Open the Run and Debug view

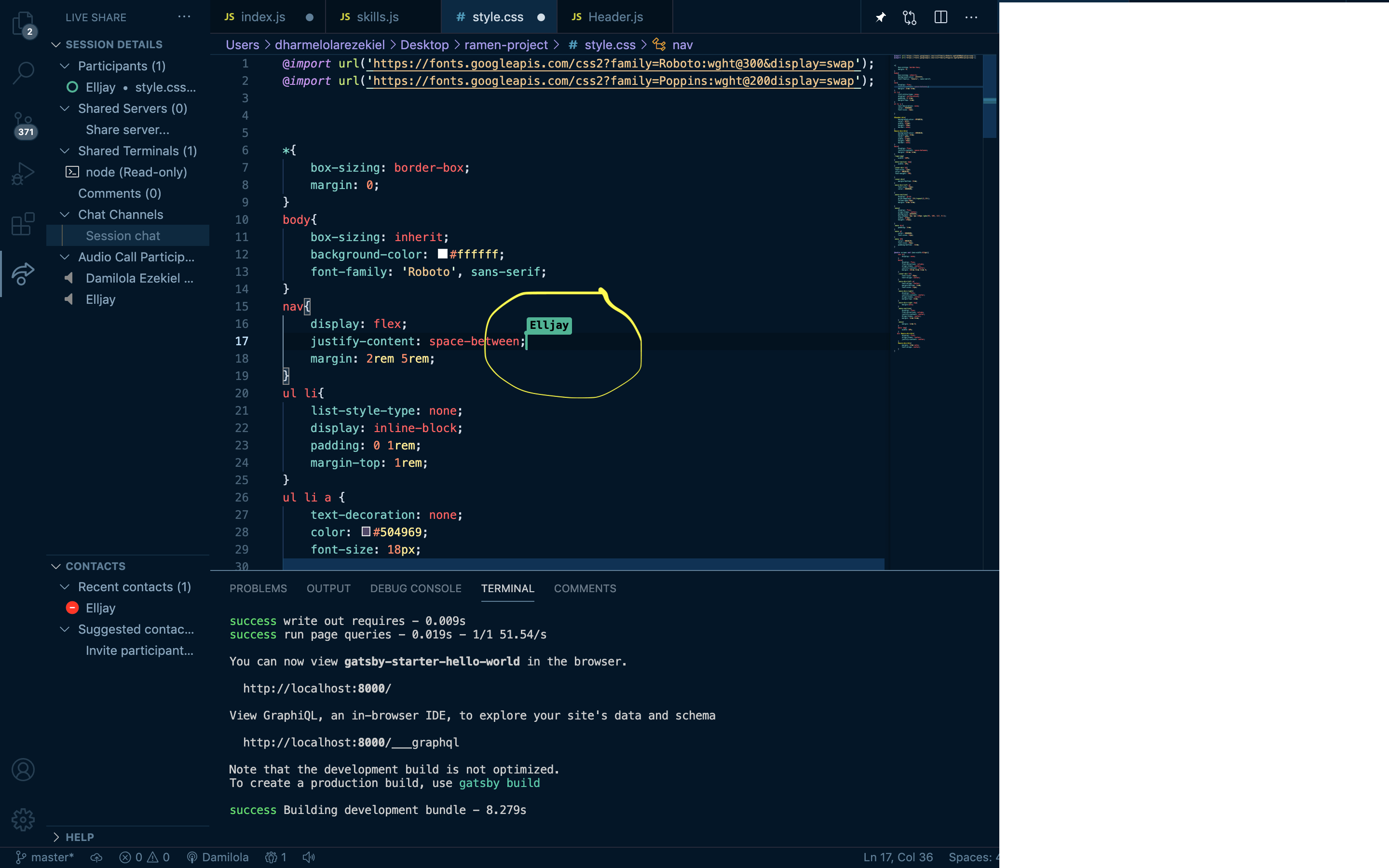[x=23, y=174]
